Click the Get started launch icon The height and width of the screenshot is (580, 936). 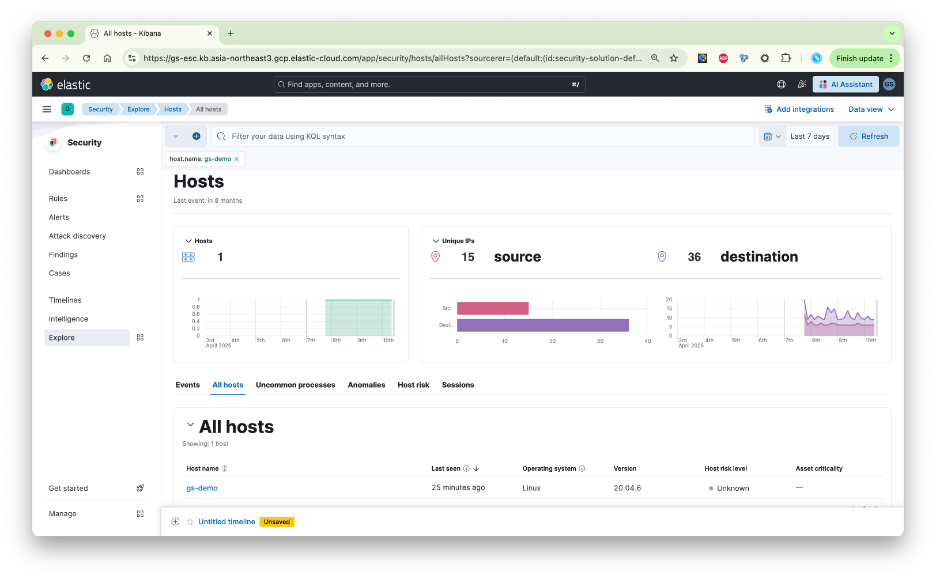[x=140, y=488]
